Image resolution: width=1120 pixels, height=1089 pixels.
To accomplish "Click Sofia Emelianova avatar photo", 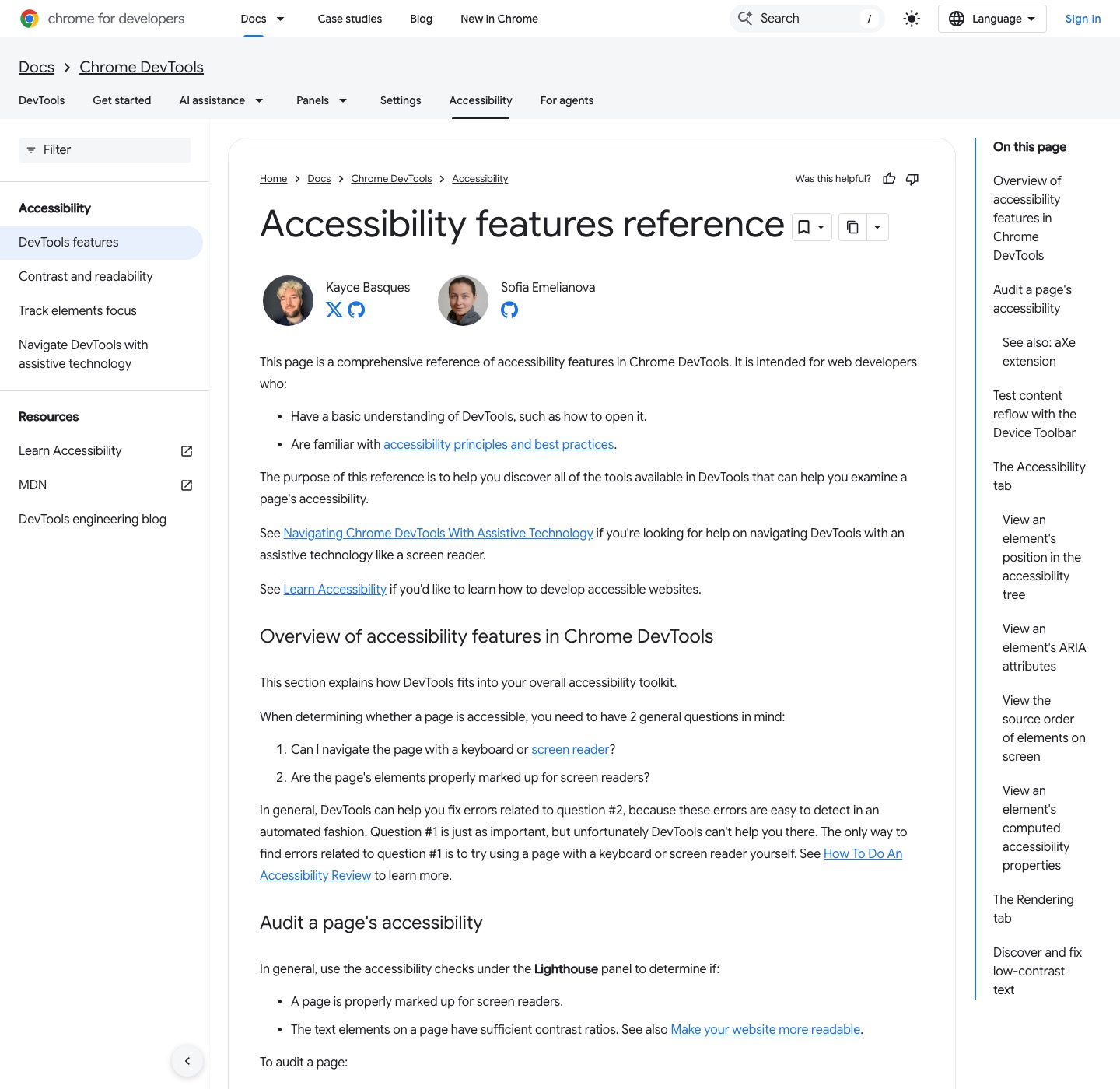I will 464,300.
